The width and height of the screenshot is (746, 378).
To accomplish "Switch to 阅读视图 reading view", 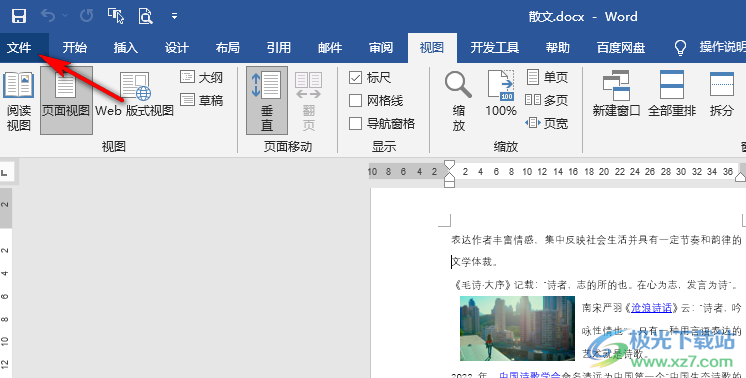I will 19,101.
